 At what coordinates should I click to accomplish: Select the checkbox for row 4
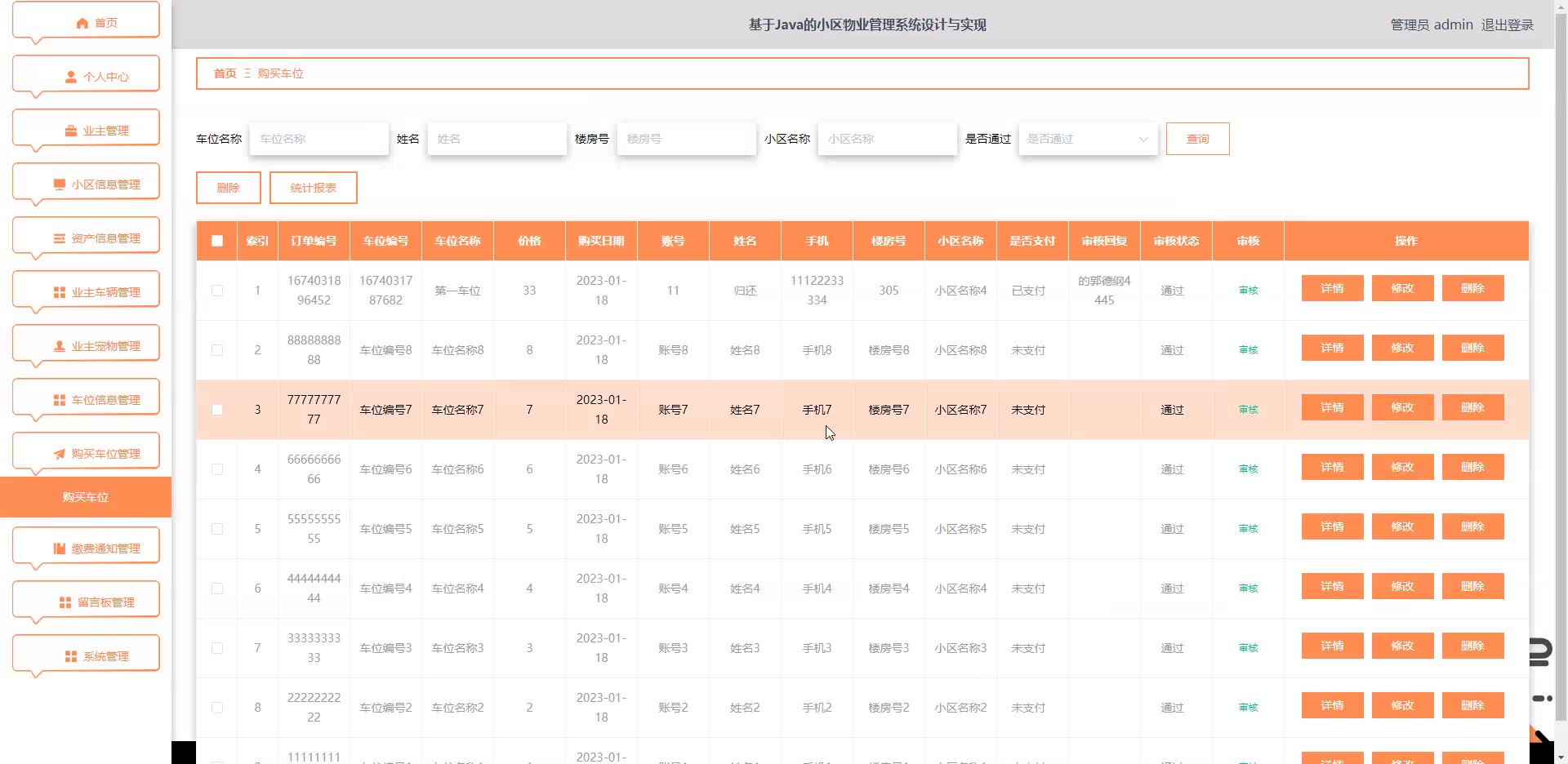217,469
